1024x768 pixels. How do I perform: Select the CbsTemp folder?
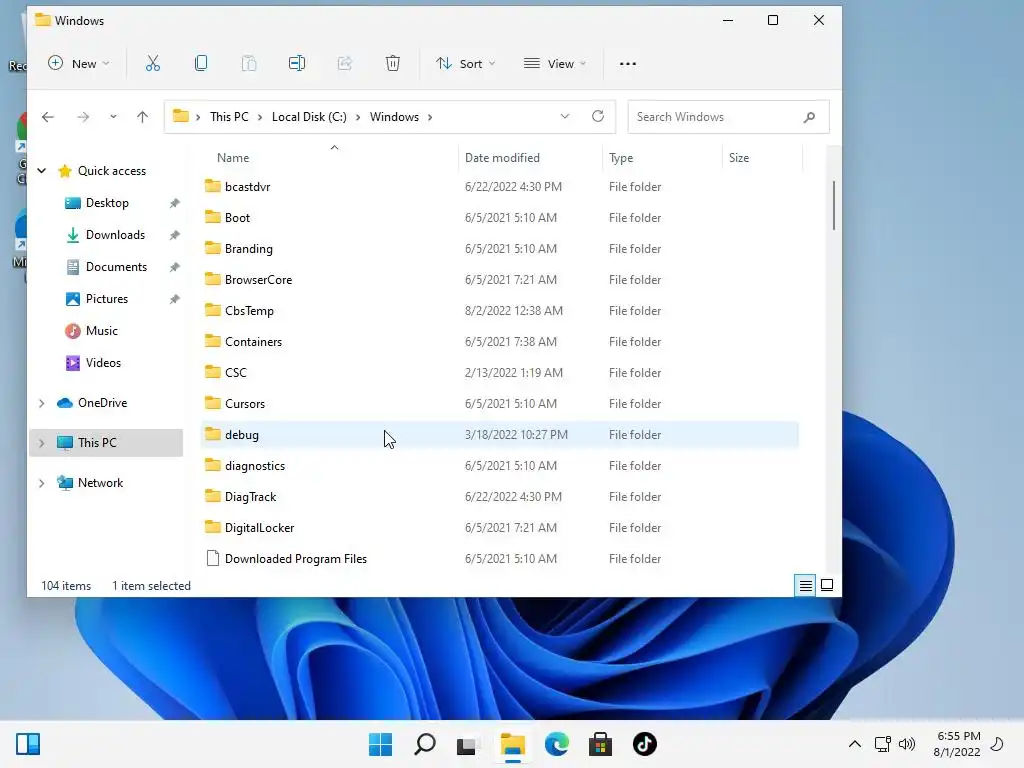(x=500, y=311)
